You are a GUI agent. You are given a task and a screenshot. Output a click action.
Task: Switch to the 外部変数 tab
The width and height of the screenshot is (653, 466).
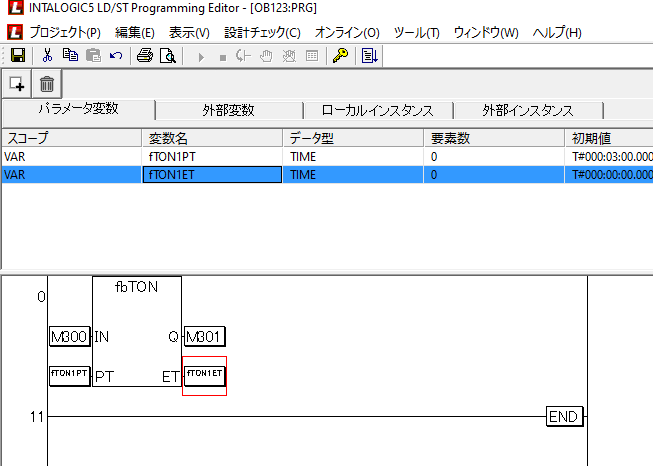(x=228, y=110)
